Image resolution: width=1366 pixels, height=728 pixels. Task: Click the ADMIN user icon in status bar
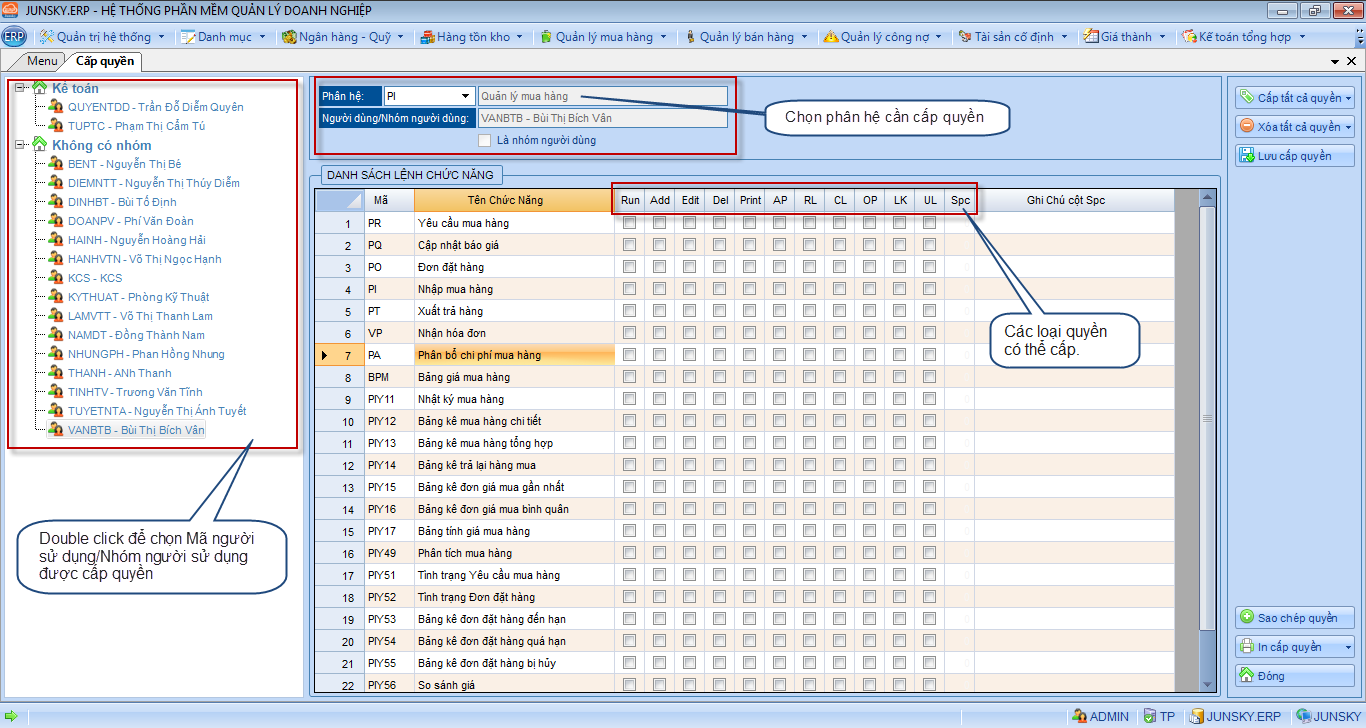(1079, 716)
